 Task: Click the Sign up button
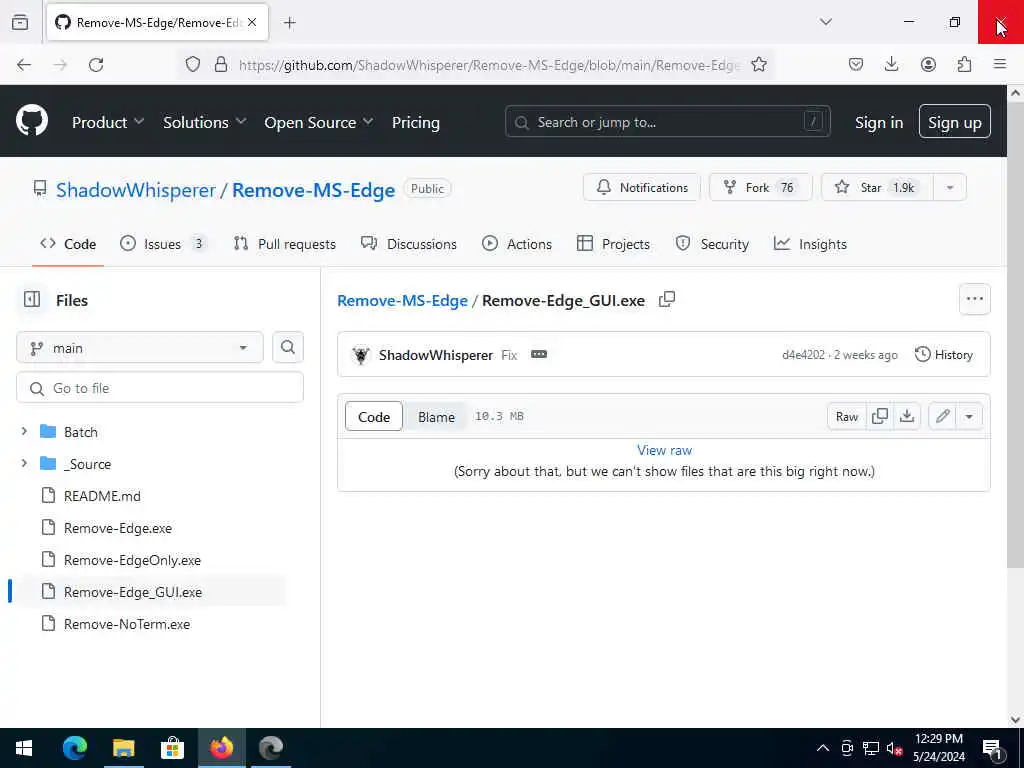click(954, 121)
